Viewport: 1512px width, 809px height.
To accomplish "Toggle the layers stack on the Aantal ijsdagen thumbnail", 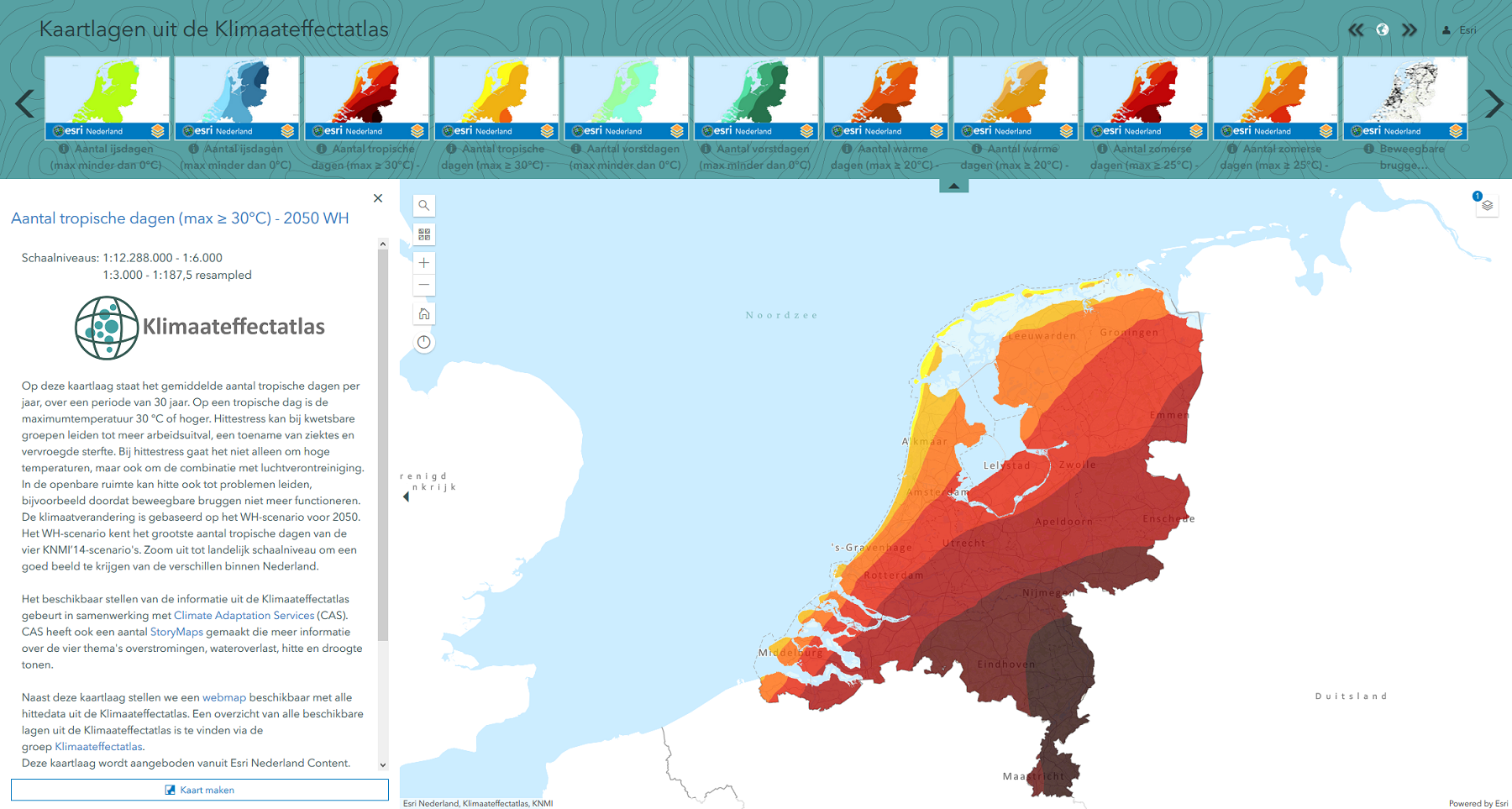I will click(157, 131).
